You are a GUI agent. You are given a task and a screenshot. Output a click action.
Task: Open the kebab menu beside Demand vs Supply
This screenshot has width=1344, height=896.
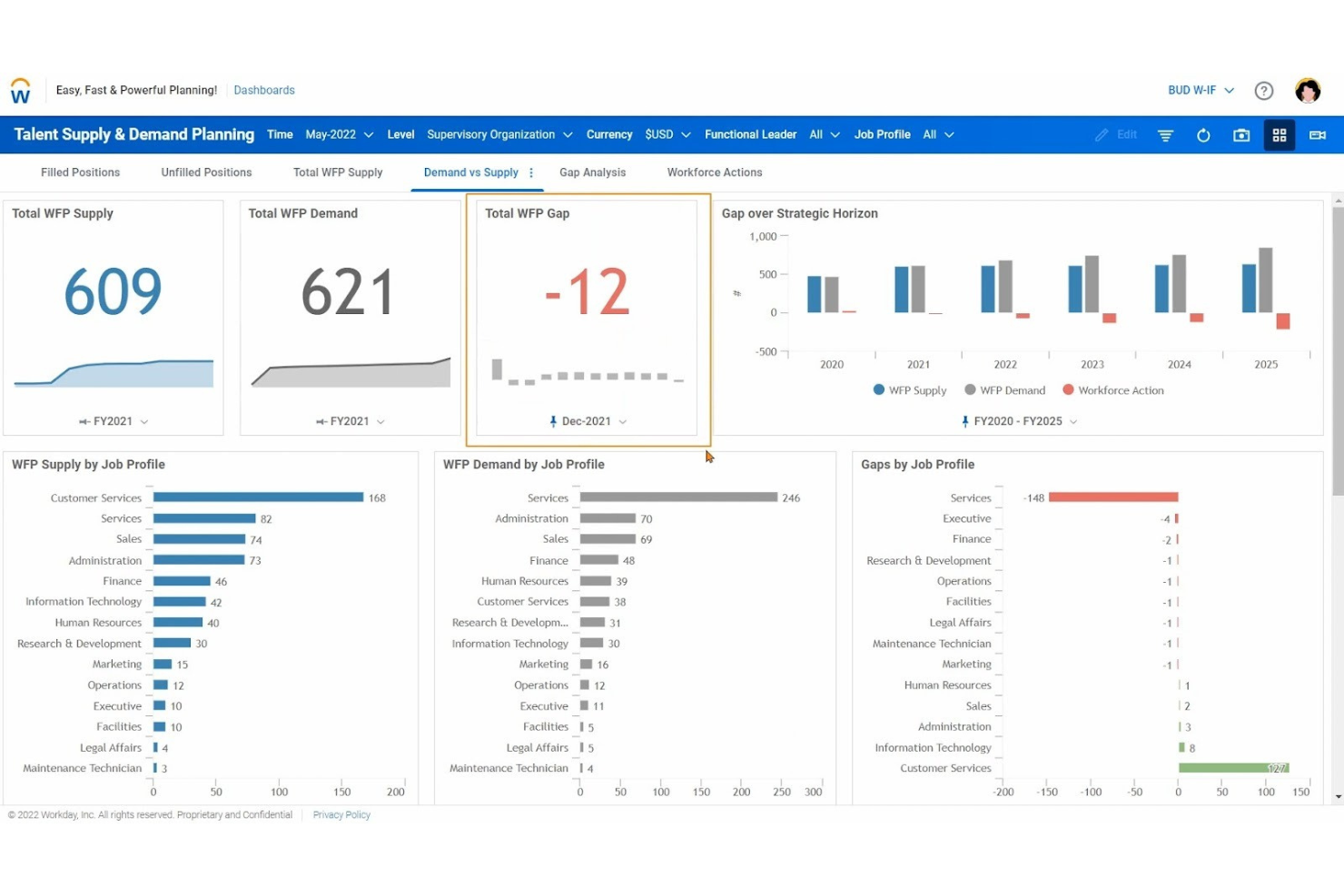[x=531, y=172]
